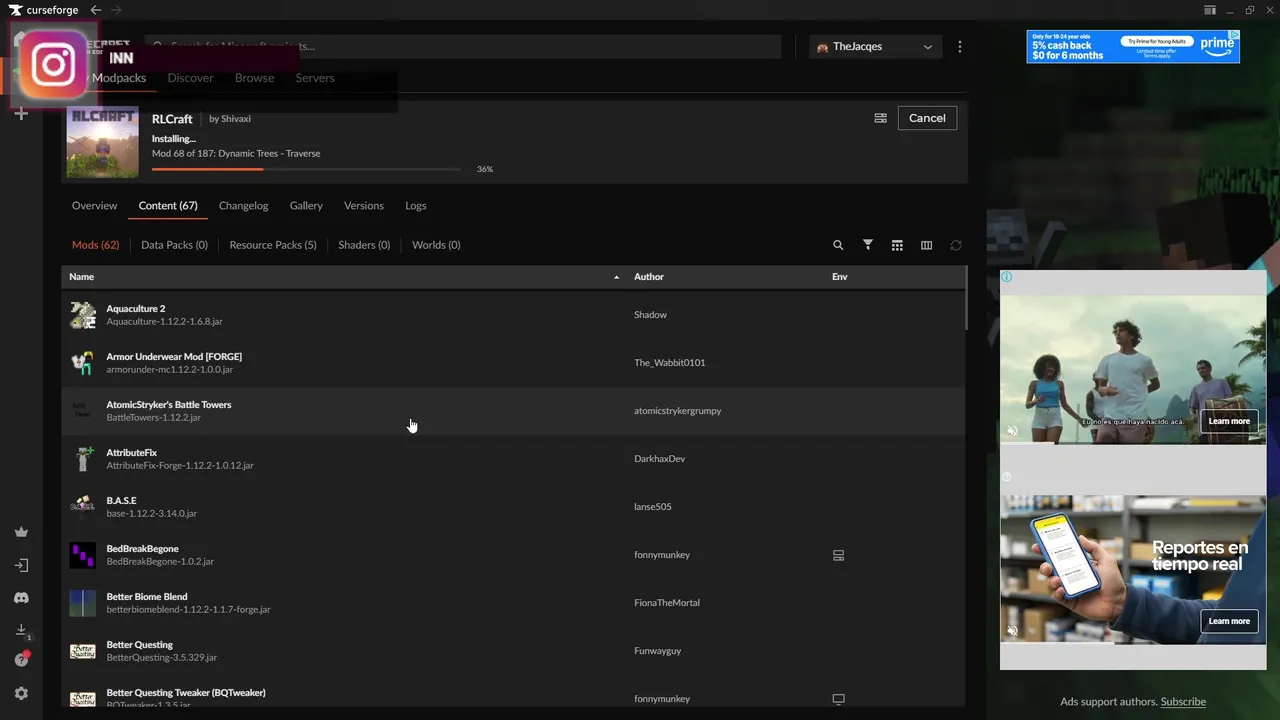Open the Gallery tab

coord(306,206)
